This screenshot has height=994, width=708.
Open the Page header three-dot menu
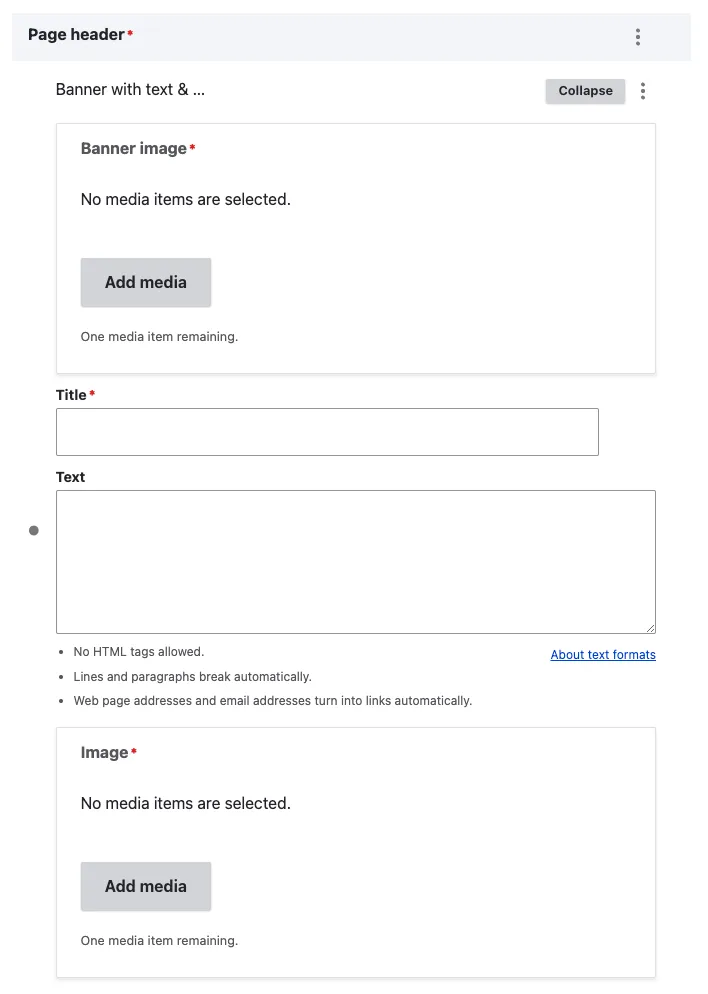(x=637, y=37)
